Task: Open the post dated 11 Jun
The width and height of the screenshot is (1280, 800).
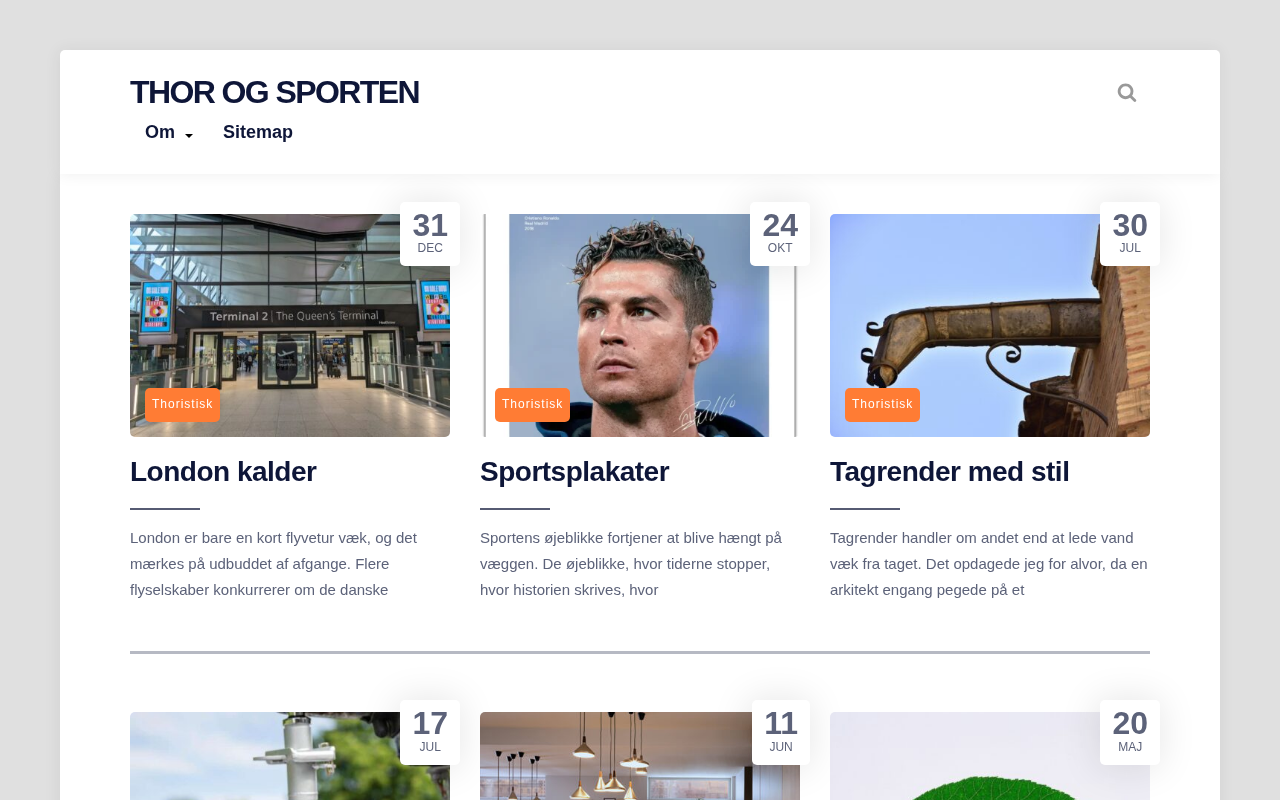Action: click(640, 756)
